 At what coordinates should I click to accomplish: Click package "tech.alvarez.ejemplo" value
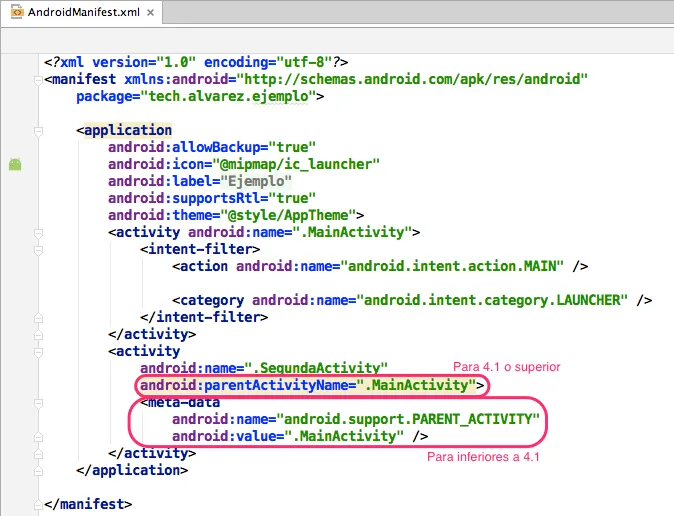[228, 96]
